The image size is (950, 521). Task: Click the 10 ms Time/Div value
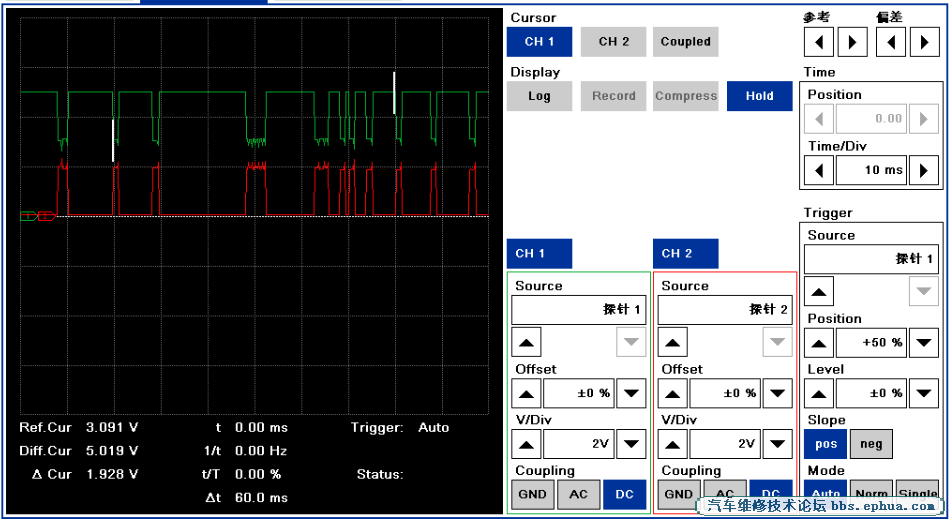point(871,170)
